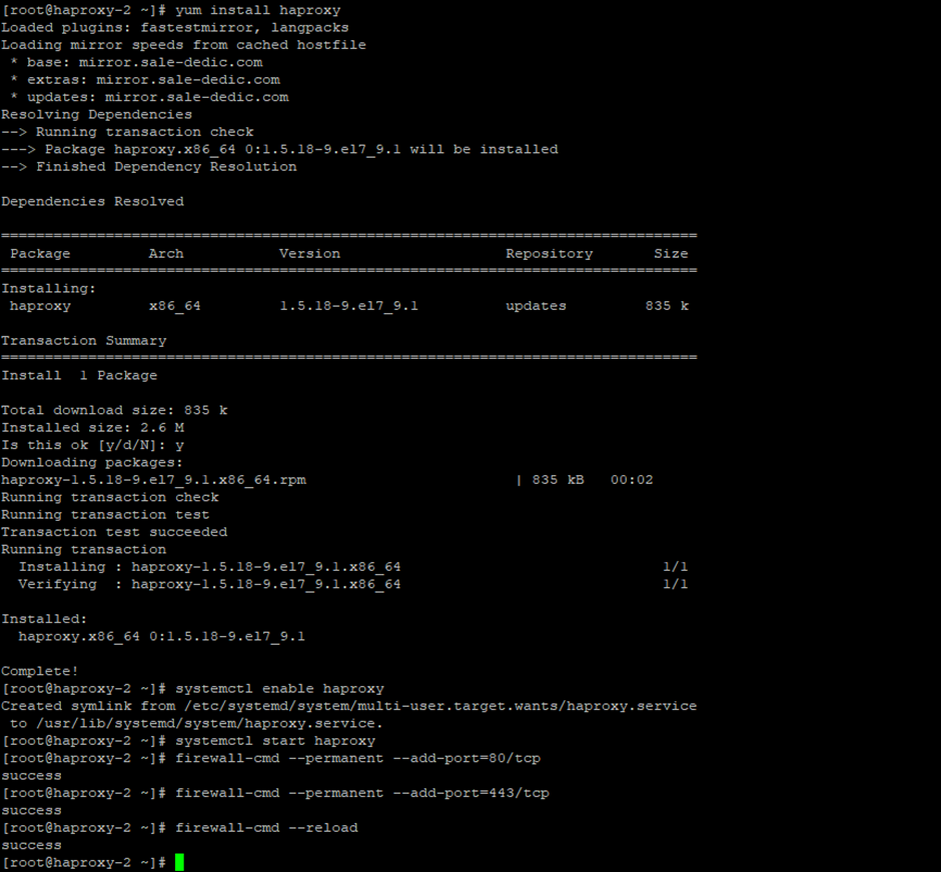Click 'systemctl enable haproxy' command
The height and width of the screenshot is (872, 941).
[x=280, y=689]
